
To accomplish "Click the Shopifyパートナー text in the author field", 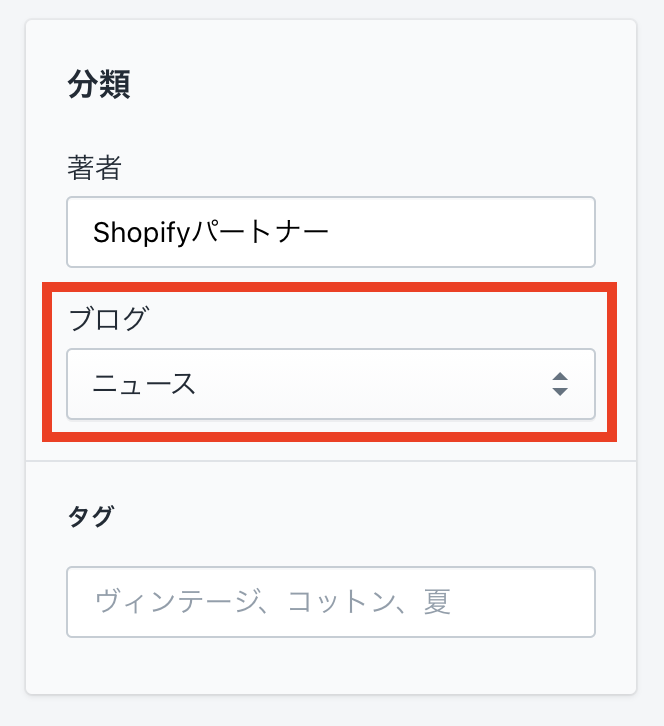I will pyautogui.click(x=210, y=232).
